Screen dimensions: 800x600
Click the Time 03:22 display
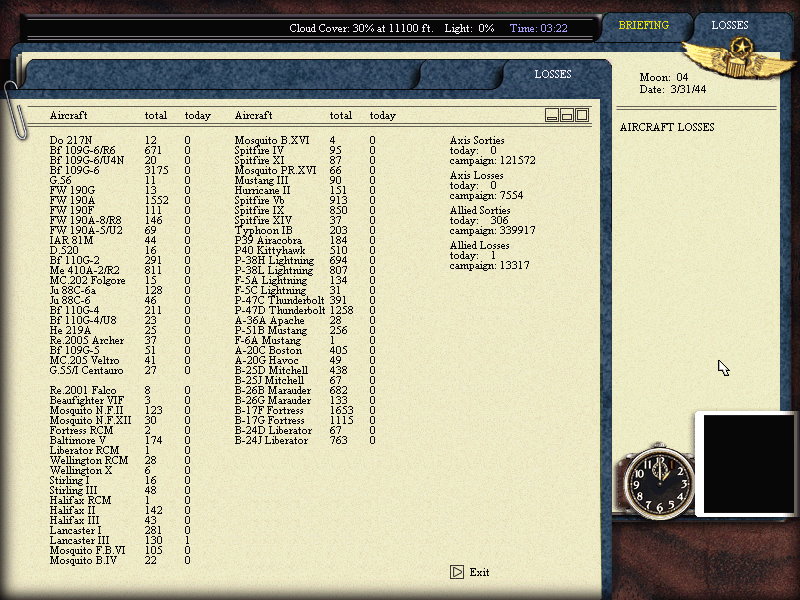click(539, 29)
